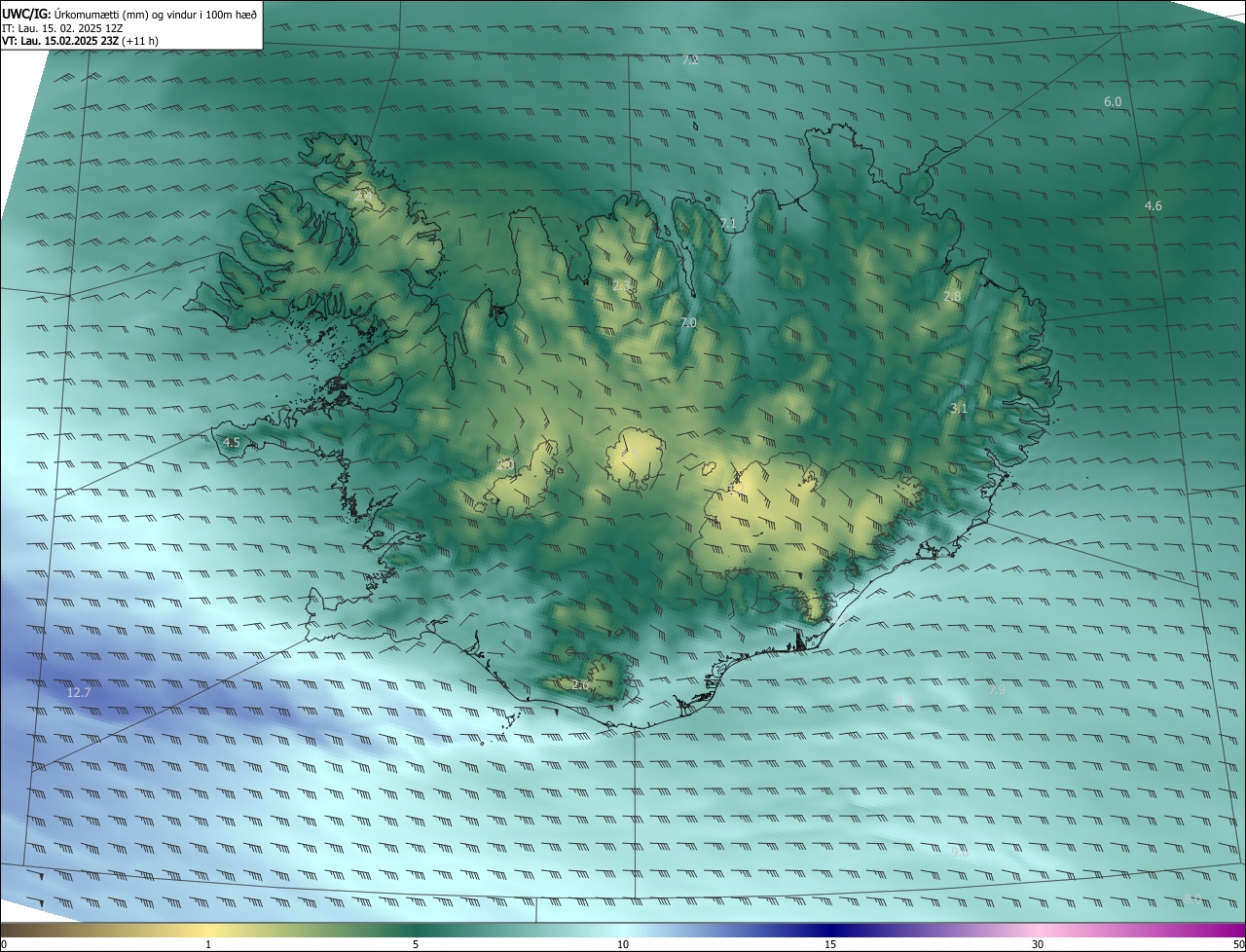
Task: Click the 2.8 value label
Action: pyautogui.click(x=953, y=296)
